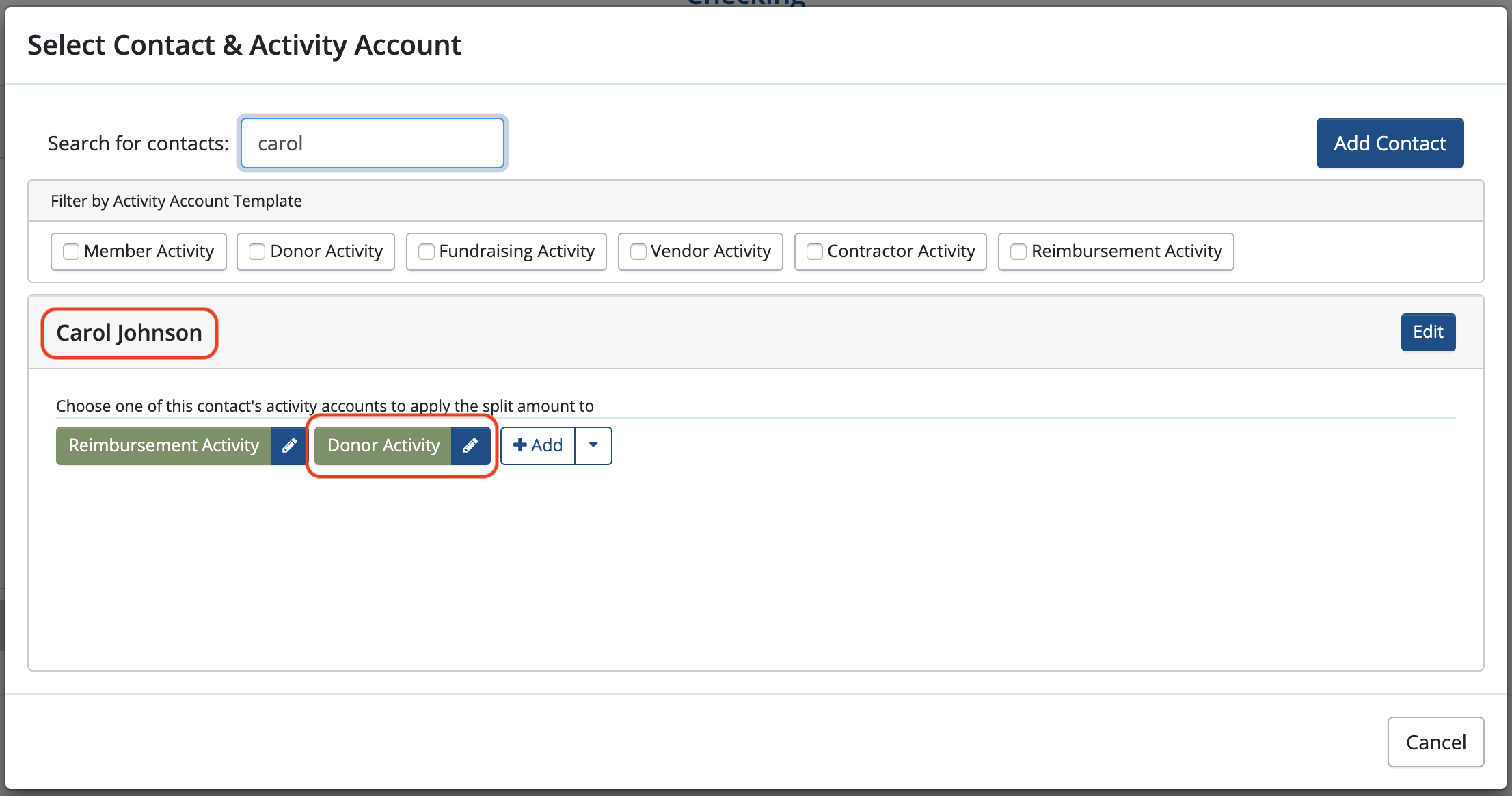Viewport: 1512px width, 796px height.
Task: Click the Add Contact button
Action: coord(1390,143)
